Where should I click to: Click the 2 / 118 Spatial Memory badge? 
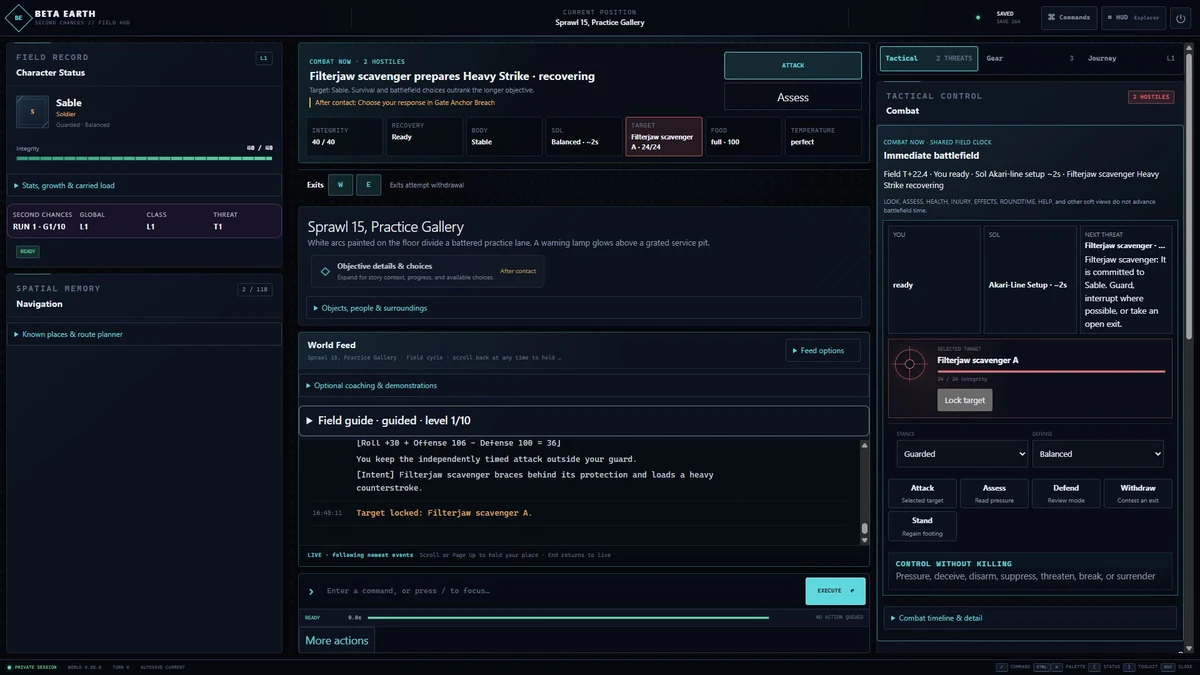(254, 289)
